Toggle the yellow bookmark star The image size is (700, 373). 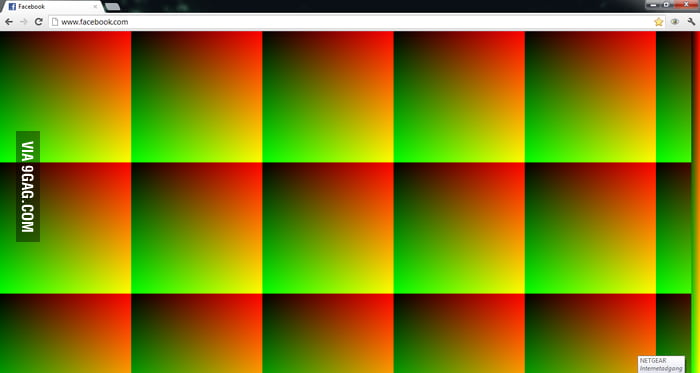(658, 22)
